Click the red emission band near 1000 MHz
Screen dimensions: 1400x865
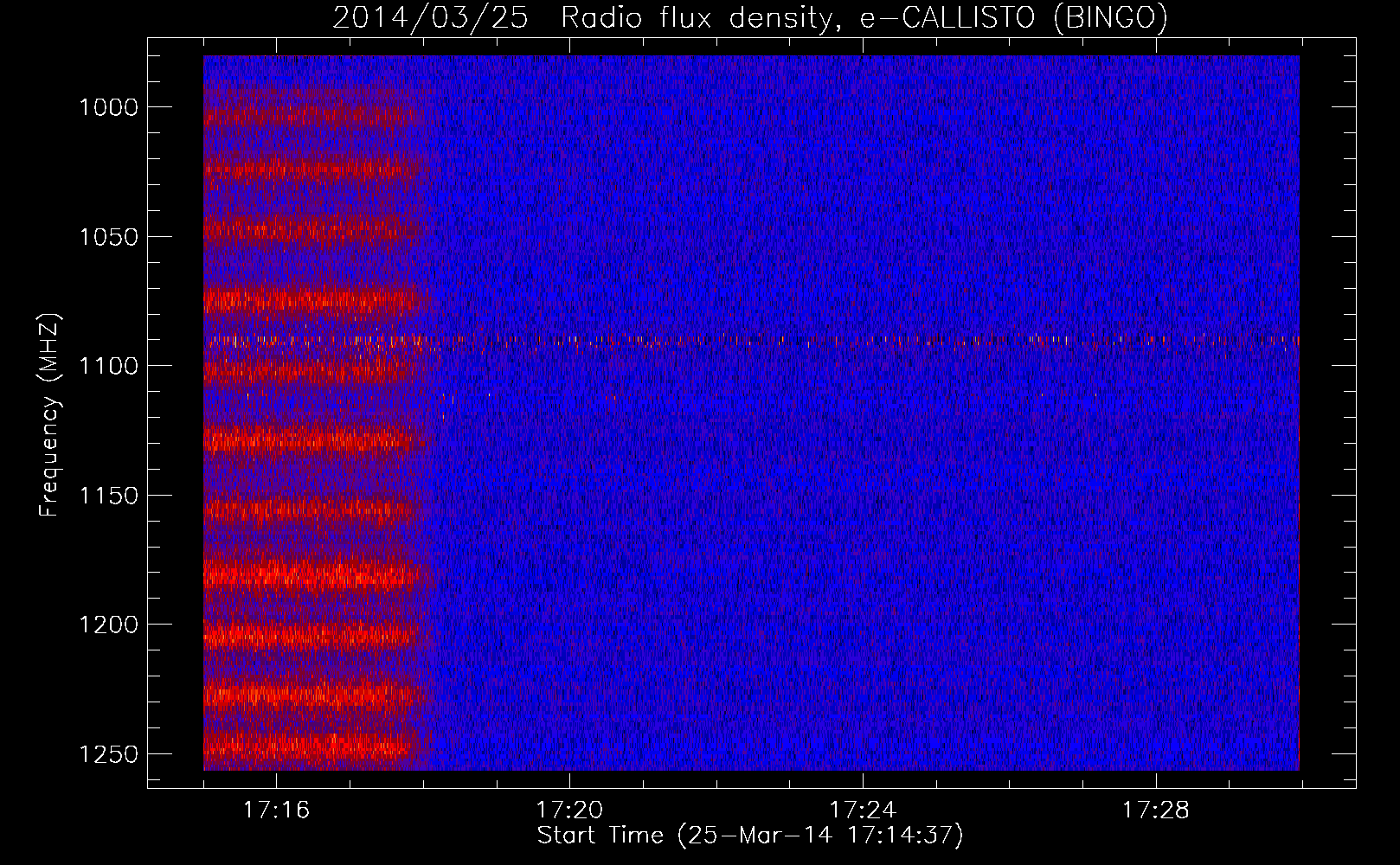tap(311, 114)
